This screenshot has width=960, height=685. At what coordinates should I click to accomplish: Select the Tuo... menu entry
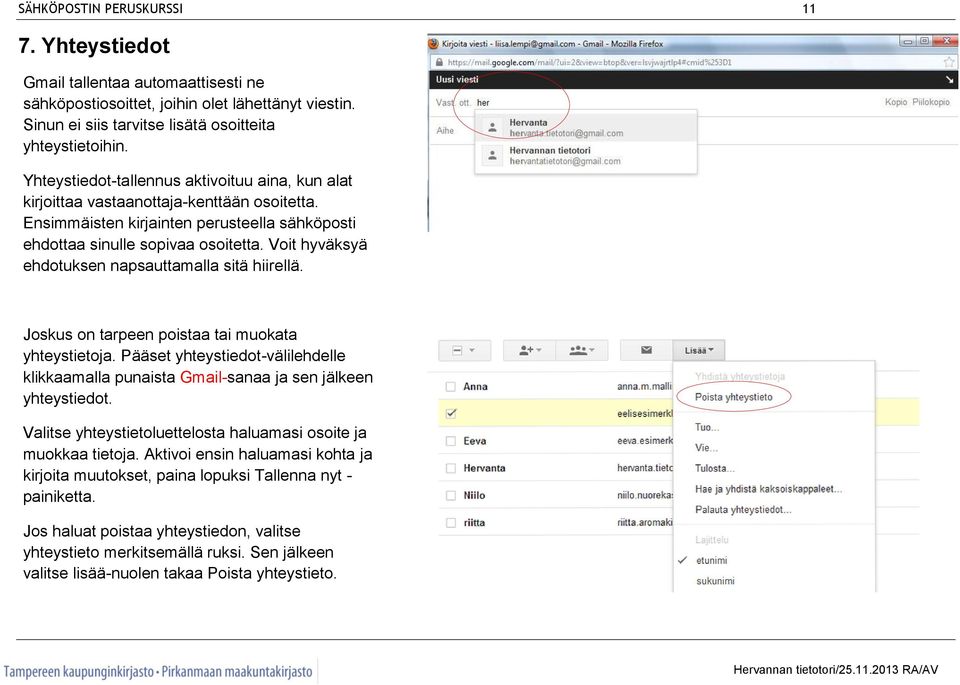click(707, 427)
